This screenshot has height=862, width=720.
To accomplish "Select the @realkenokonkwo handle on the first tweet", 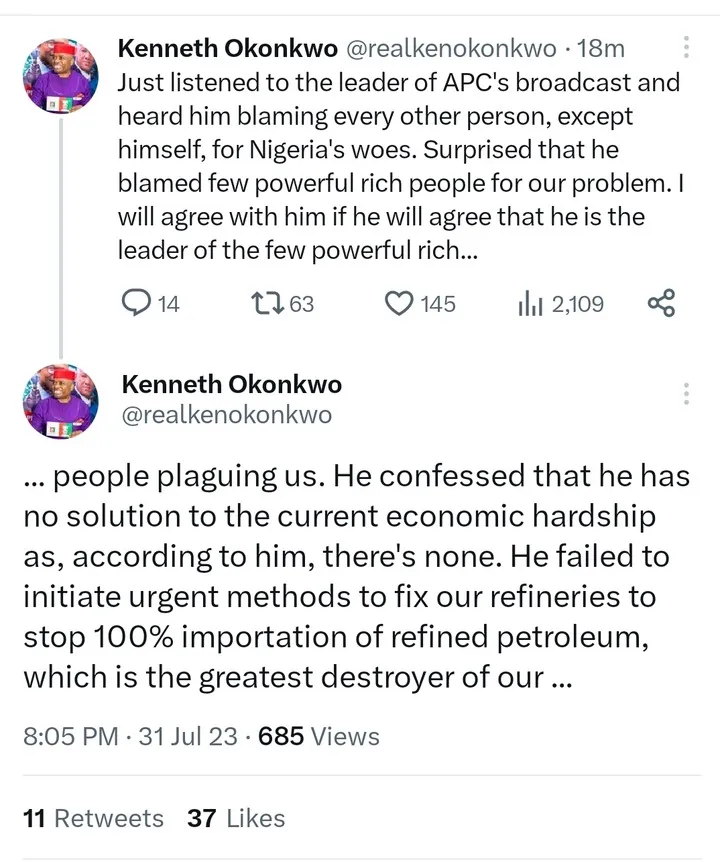I will pyautogui.click(x=445, y=47).
